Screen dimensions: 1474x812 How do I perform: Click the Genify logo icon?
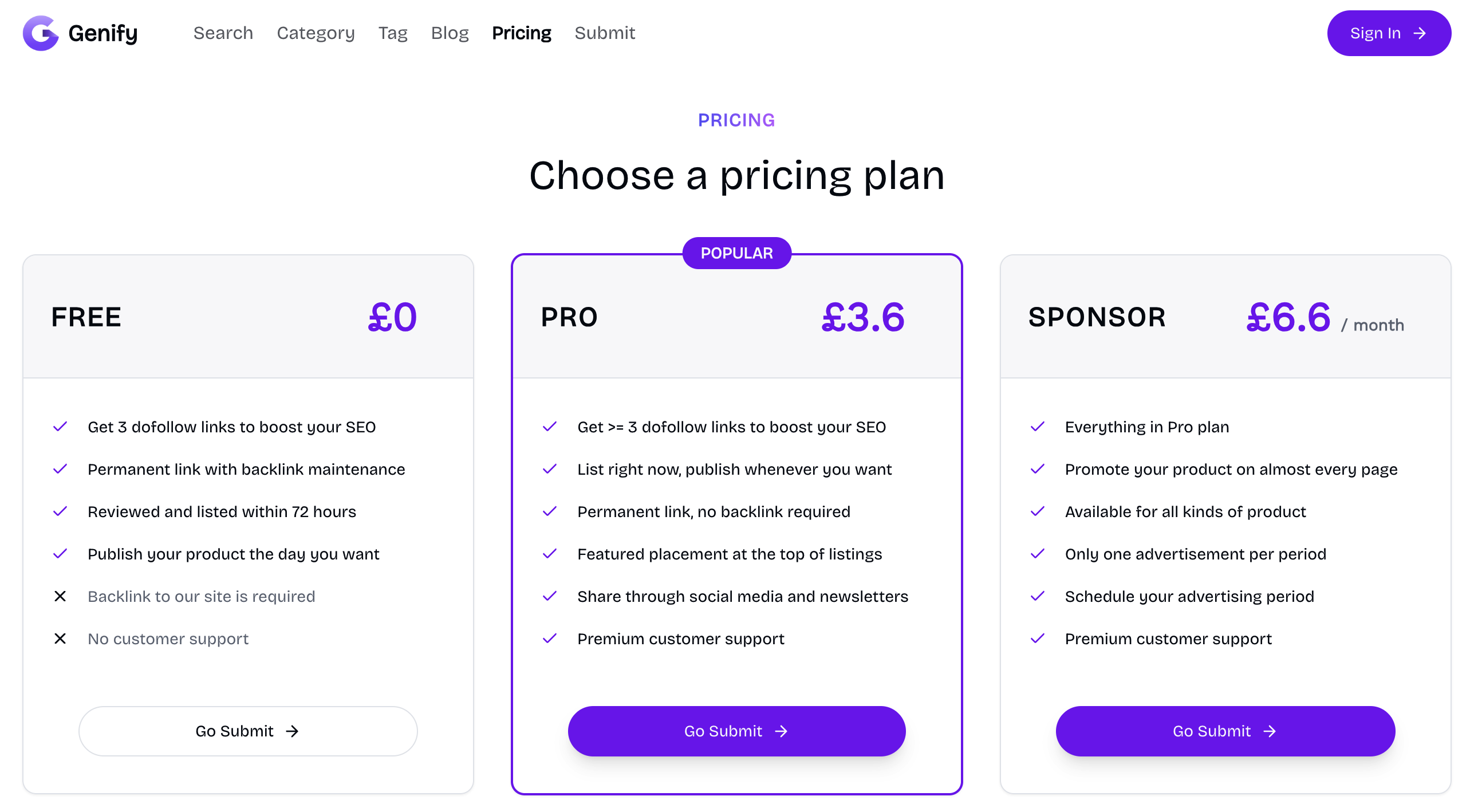point(40,33)
